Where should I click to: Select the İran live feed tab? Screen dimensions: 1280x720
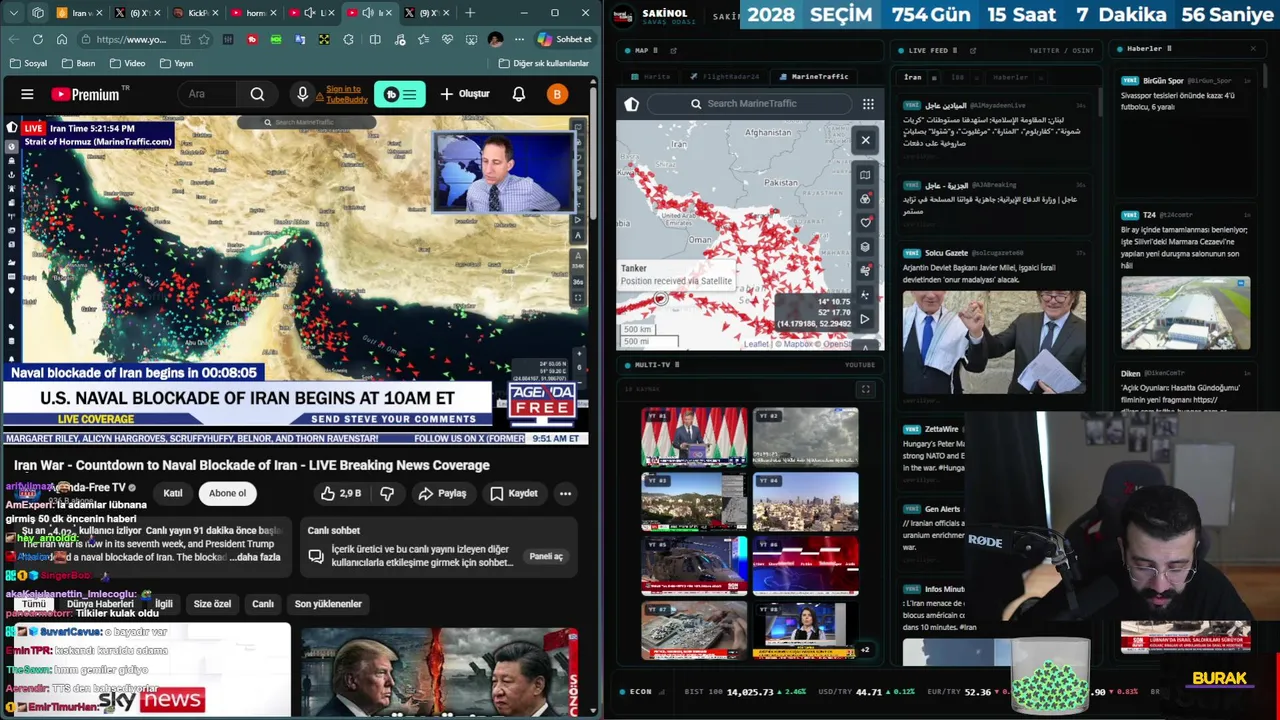click(913, 77)
